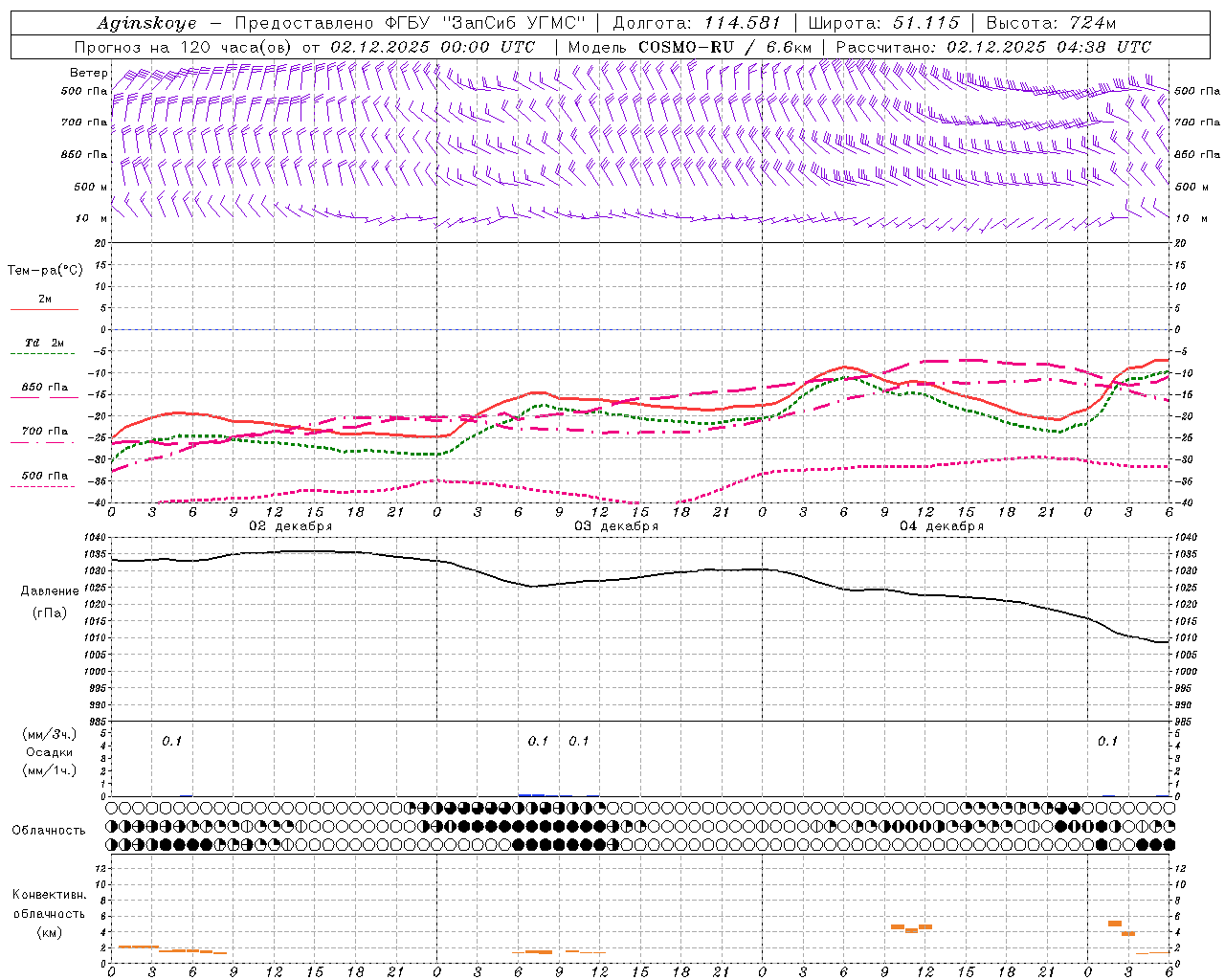Click the Ветер wind panel label

[x=88, y=73]
